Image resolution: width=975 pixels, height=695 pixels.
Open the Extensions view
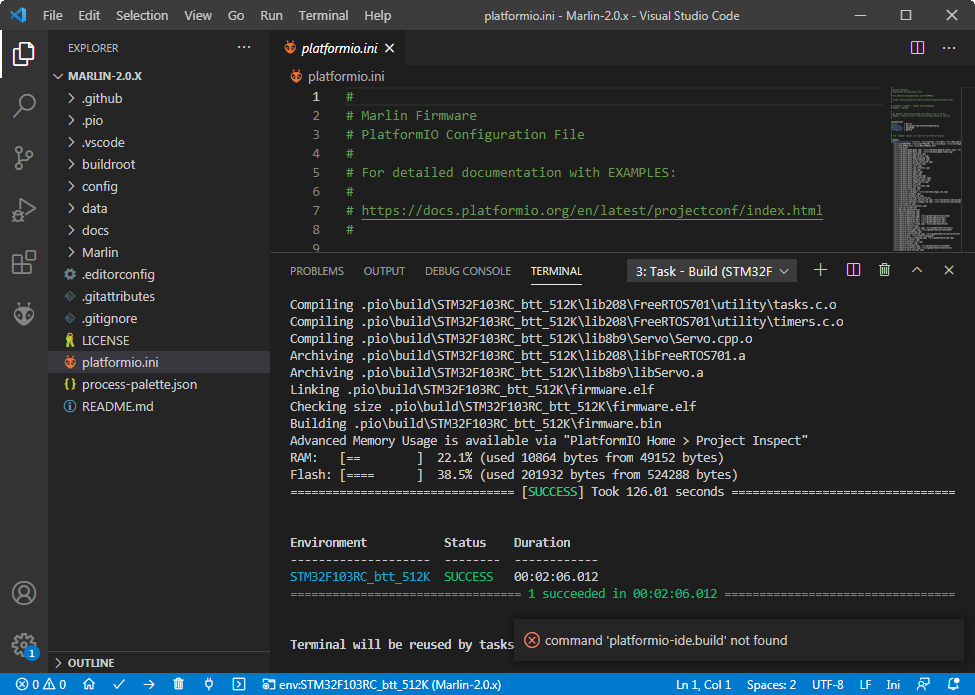coord(24,263)
